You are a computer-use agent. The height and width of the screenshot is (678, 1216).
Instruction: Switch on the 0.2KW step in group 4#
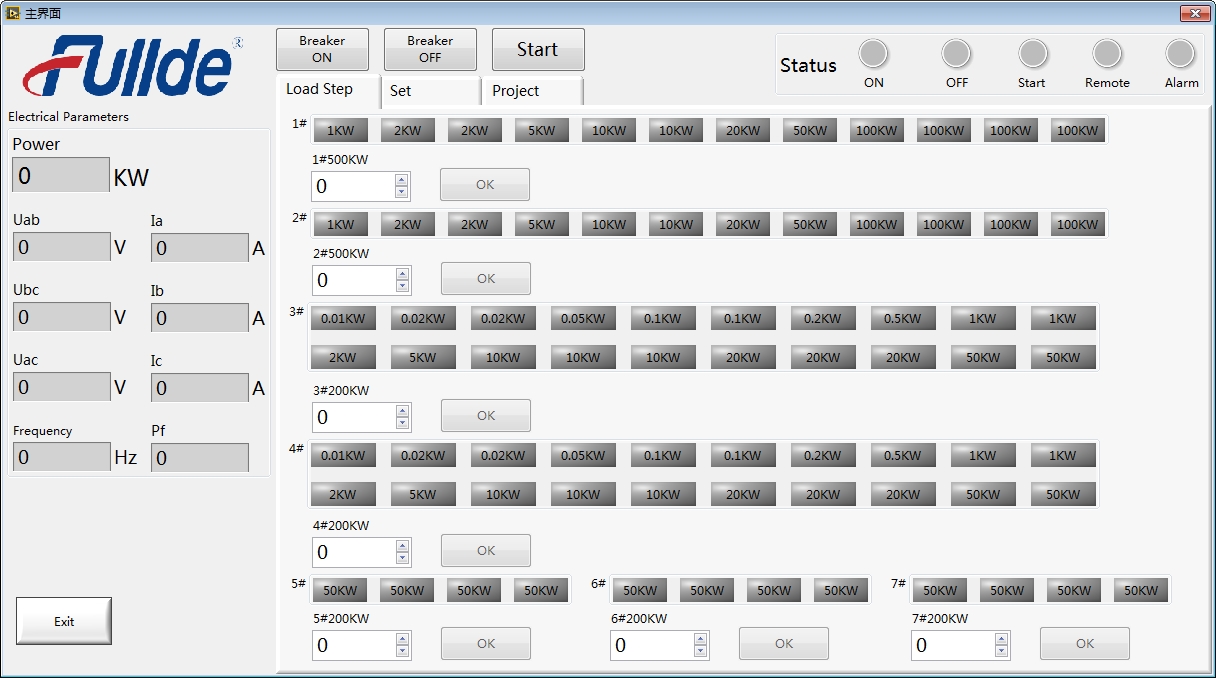pyautogui.click(x=823, y=455)
